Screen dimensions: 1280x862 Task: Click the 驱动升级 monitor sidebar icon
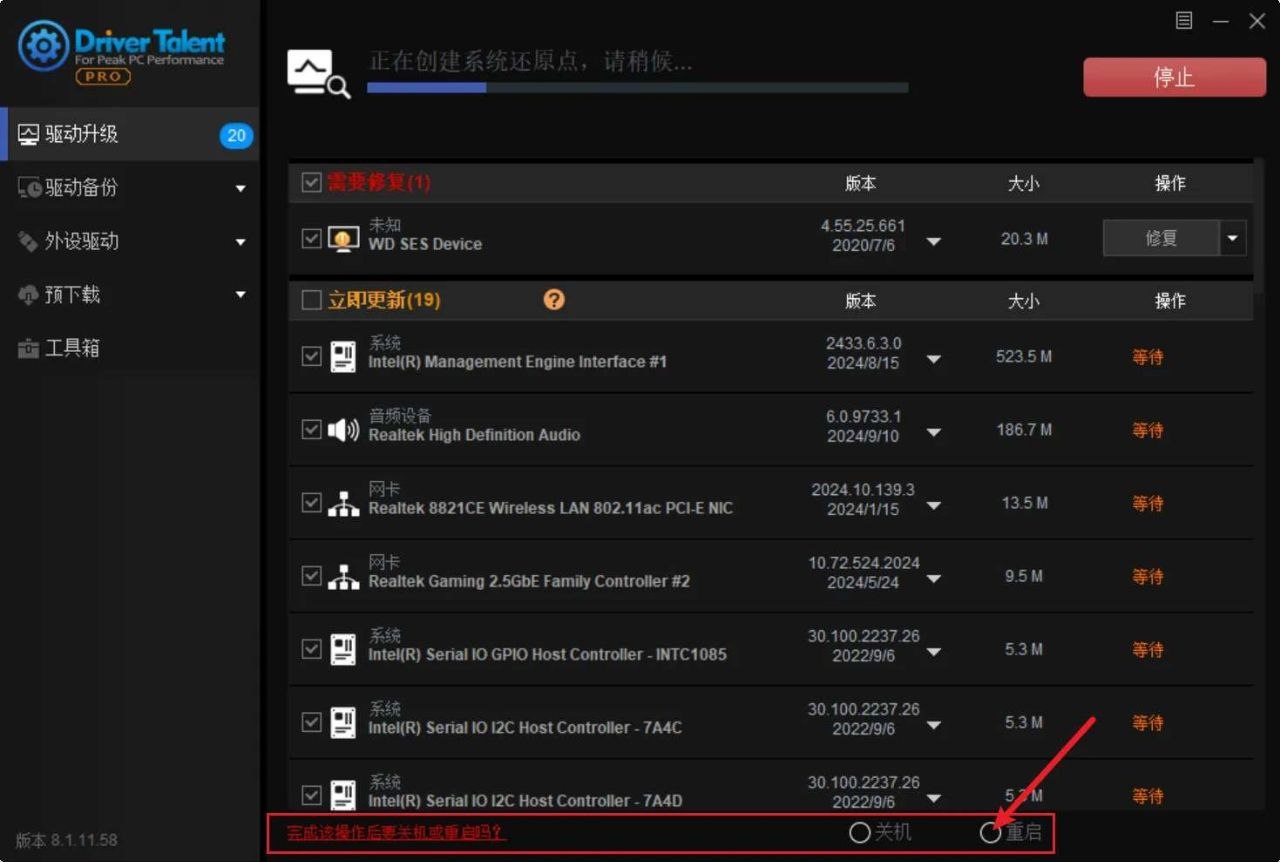(x=28, y=134)
